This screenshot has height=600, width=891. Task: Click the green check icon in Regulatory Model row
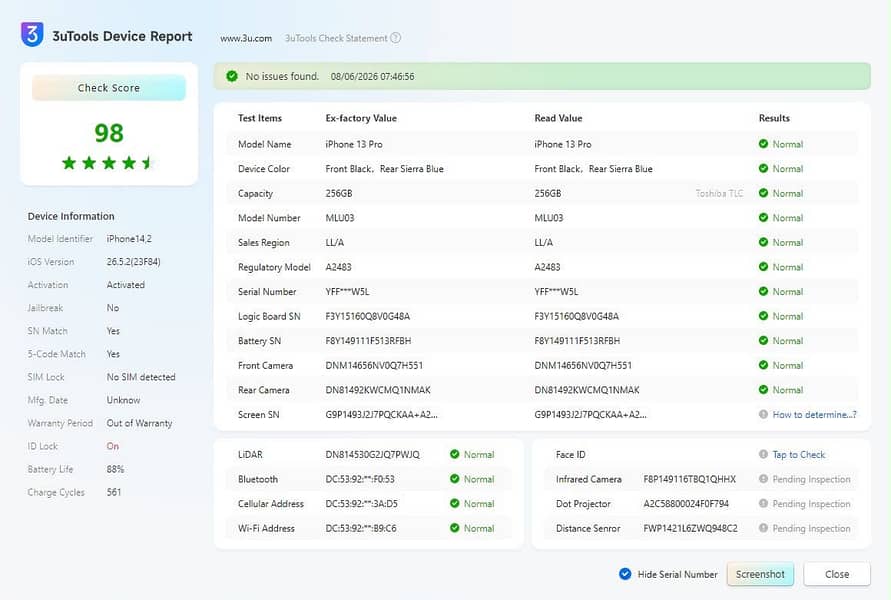pos(763,266)
